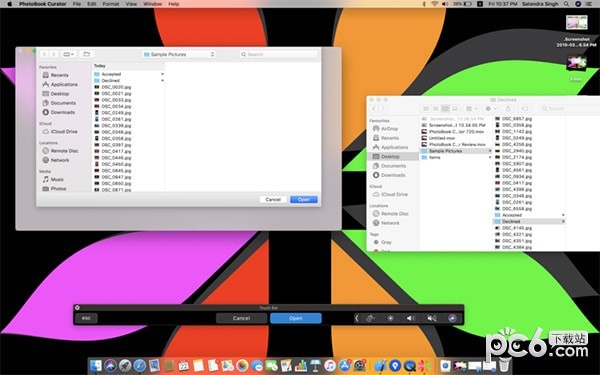This screenshot has height=375, width=600.
Task: Tap esc on the Touch Bar
Action: click(x=86, y=318)
